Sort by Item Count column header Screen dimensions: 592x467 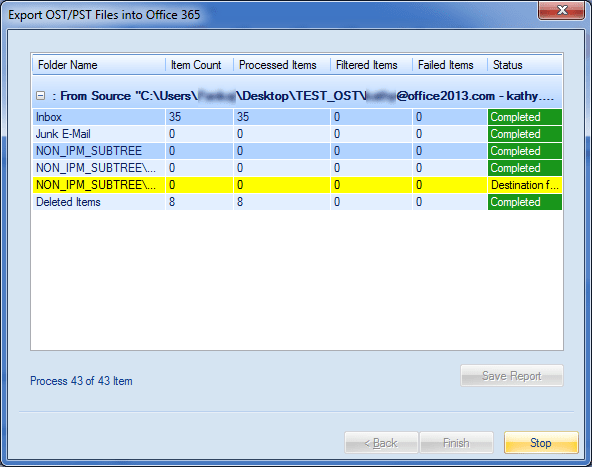(199, 65)
